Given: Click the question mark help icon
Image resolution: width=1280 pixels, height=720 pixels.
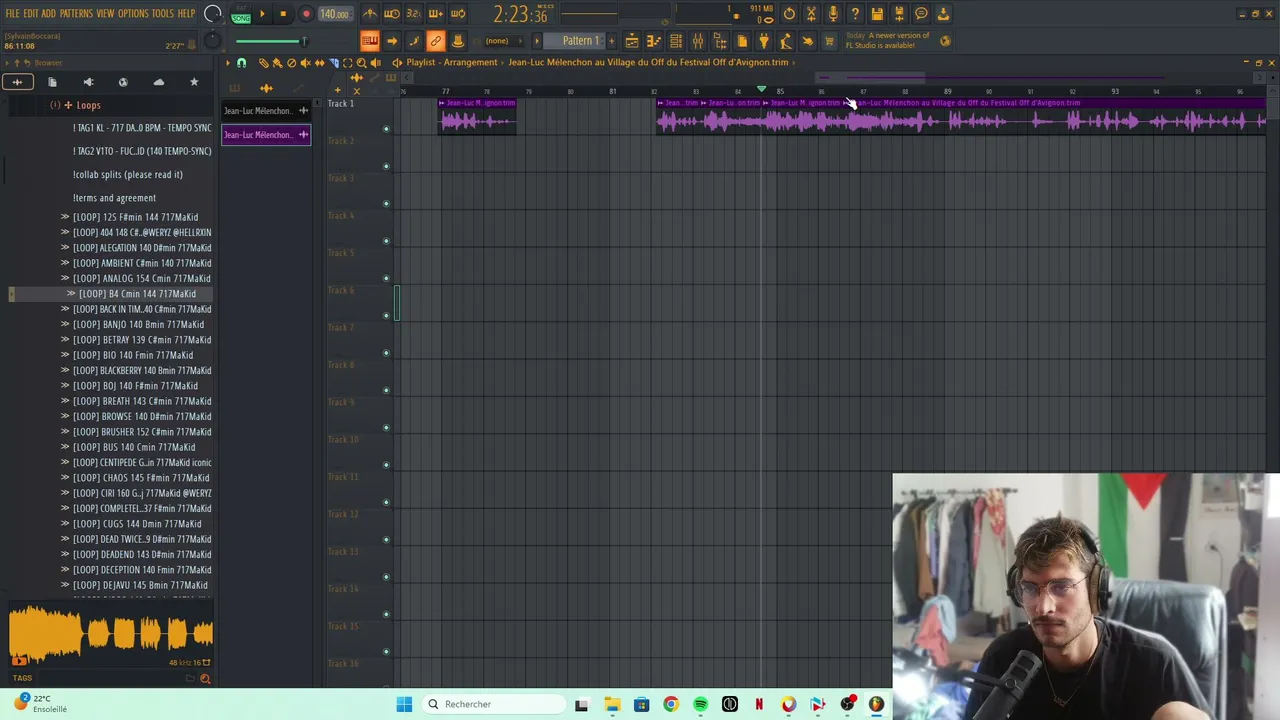Looking at the screenshot, I should [x=855, y=14].
